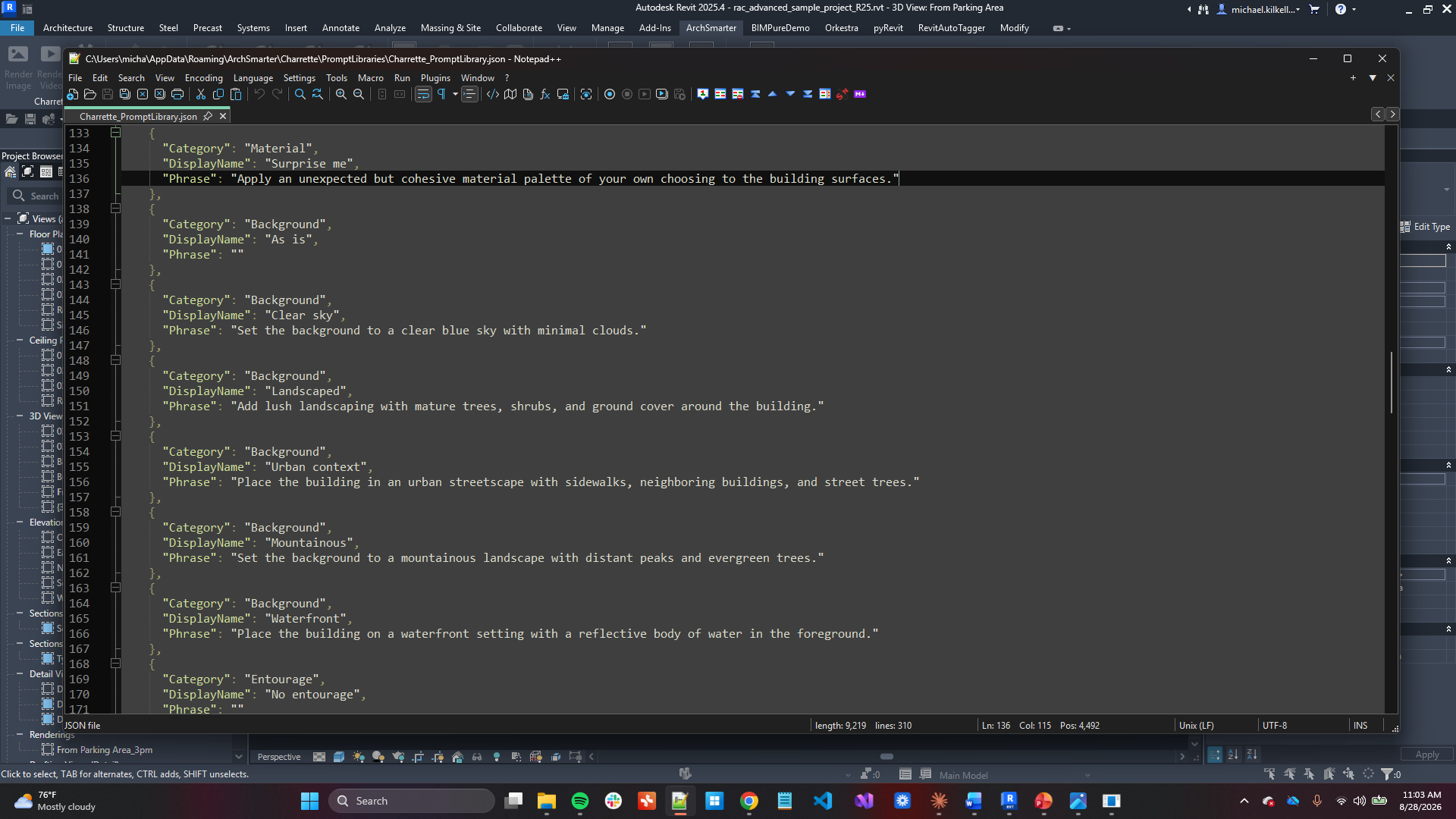Screen dimensions: 1456x819
Task: Open the Encoding menu in Notepad++
Action: [203, 78]
